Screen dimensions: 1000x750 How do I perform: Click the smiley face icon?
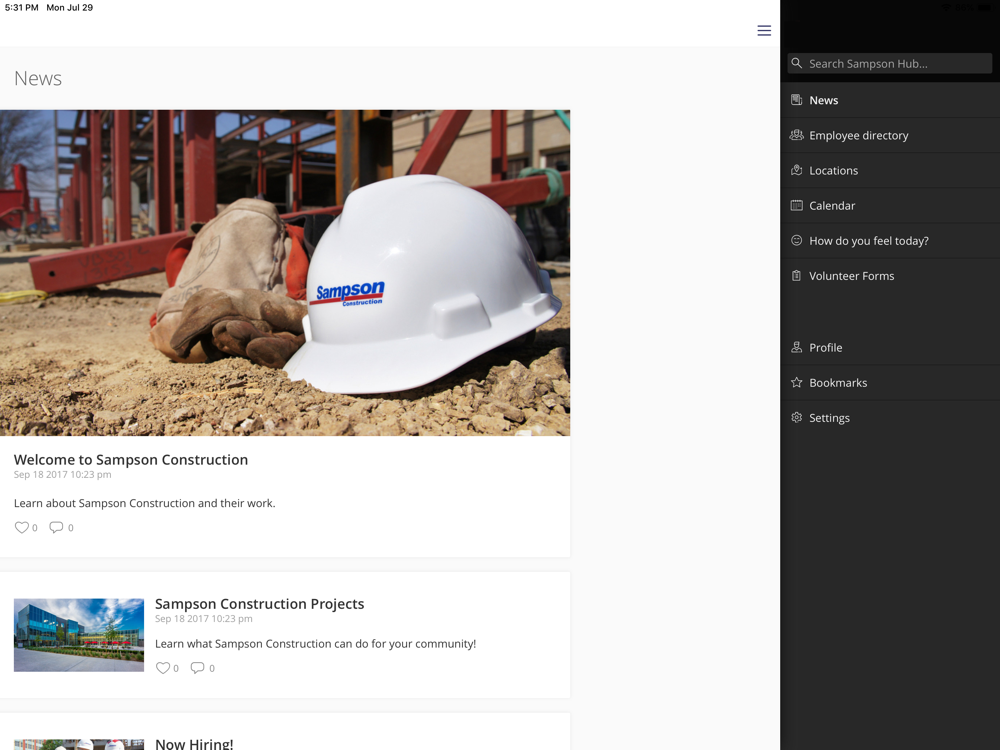pyautogui.click(x=797, y=240)
